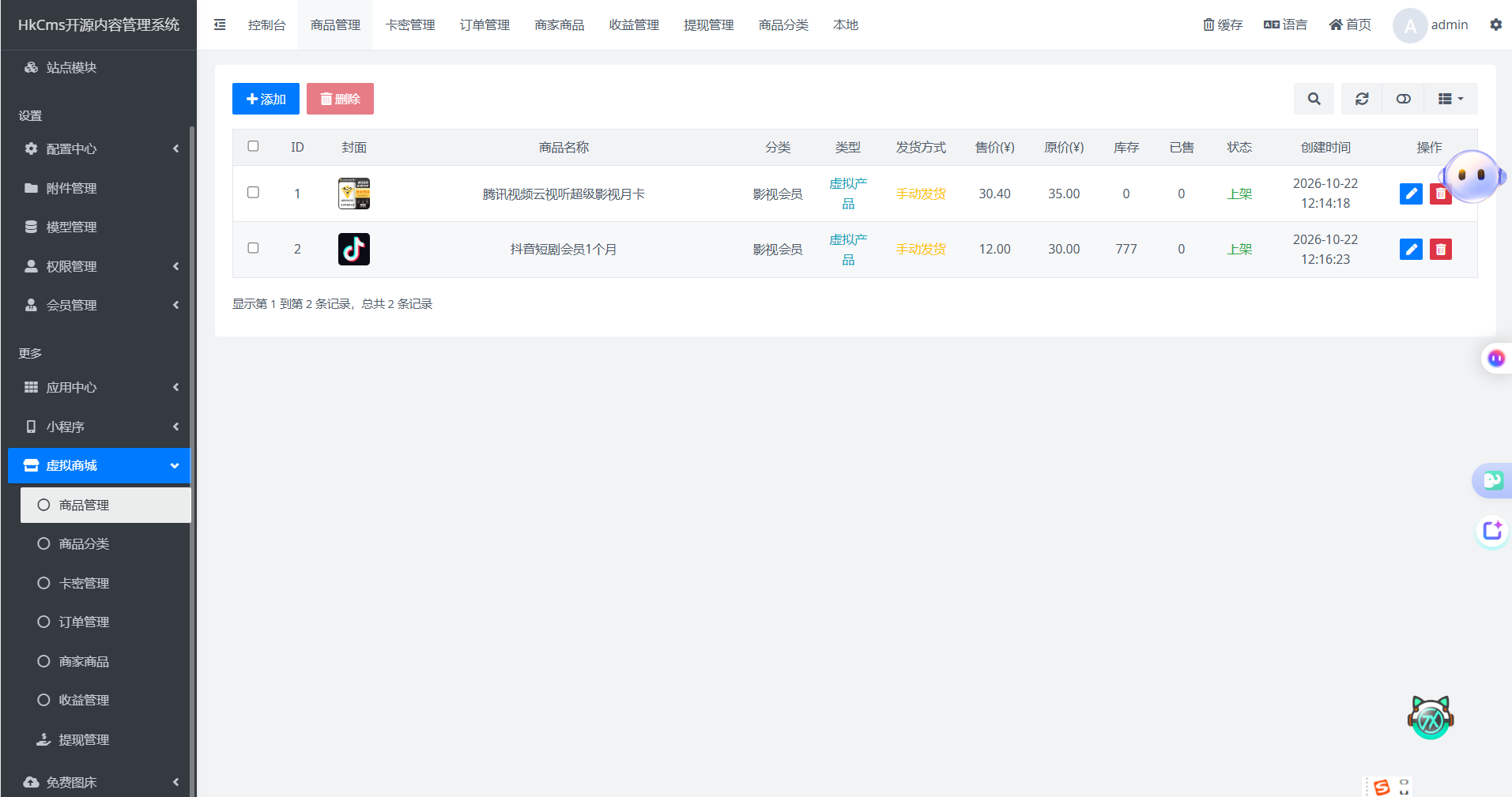Open settings gear icon in top bar

(x=1495, y=24)
